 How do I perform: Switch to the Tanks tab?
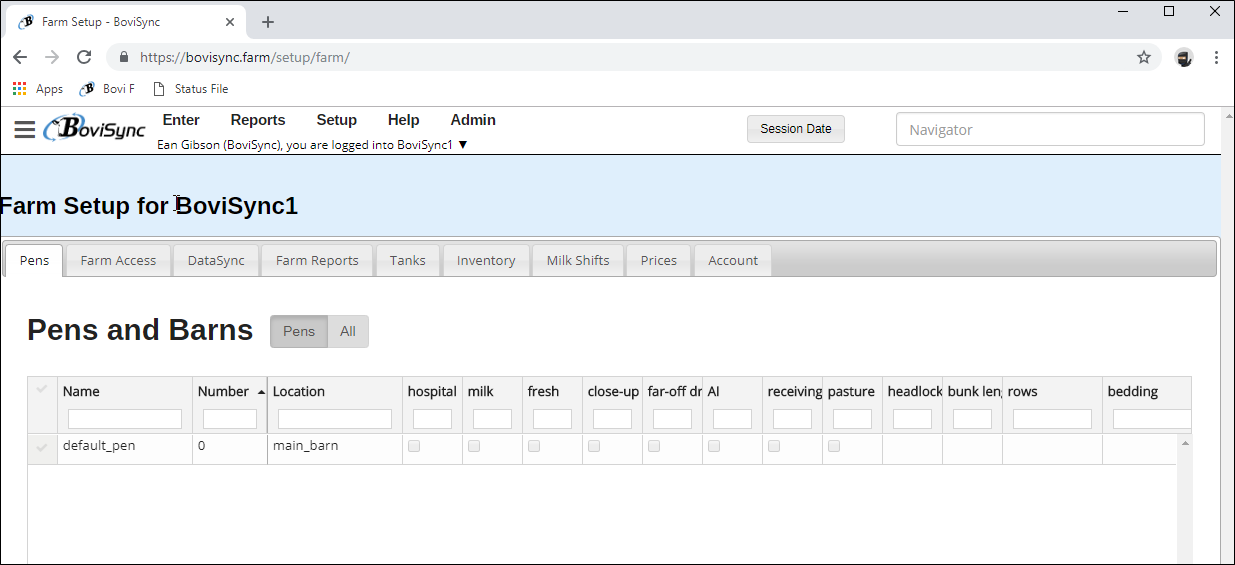tap(408, 260)
